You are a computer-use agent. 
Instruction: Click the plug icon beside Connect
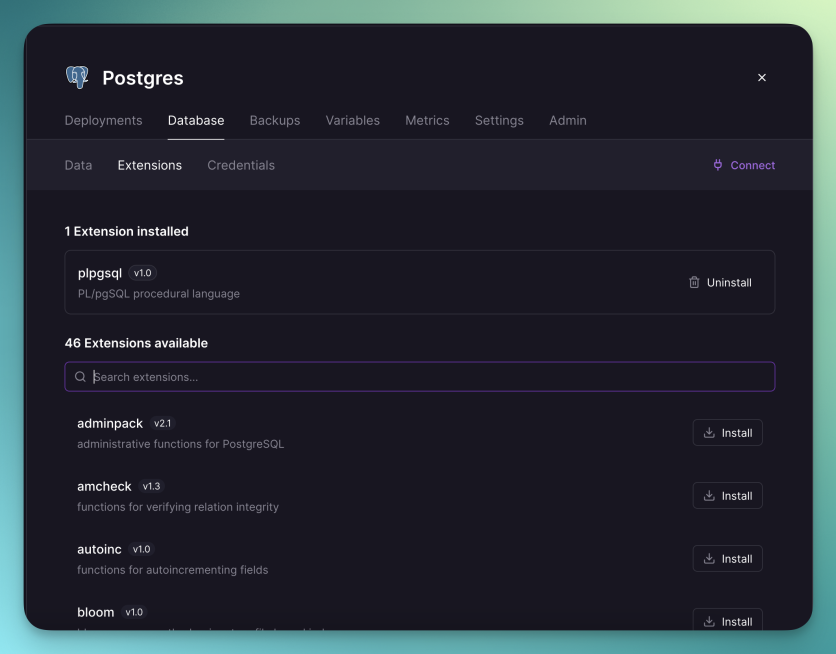point(718,165)
